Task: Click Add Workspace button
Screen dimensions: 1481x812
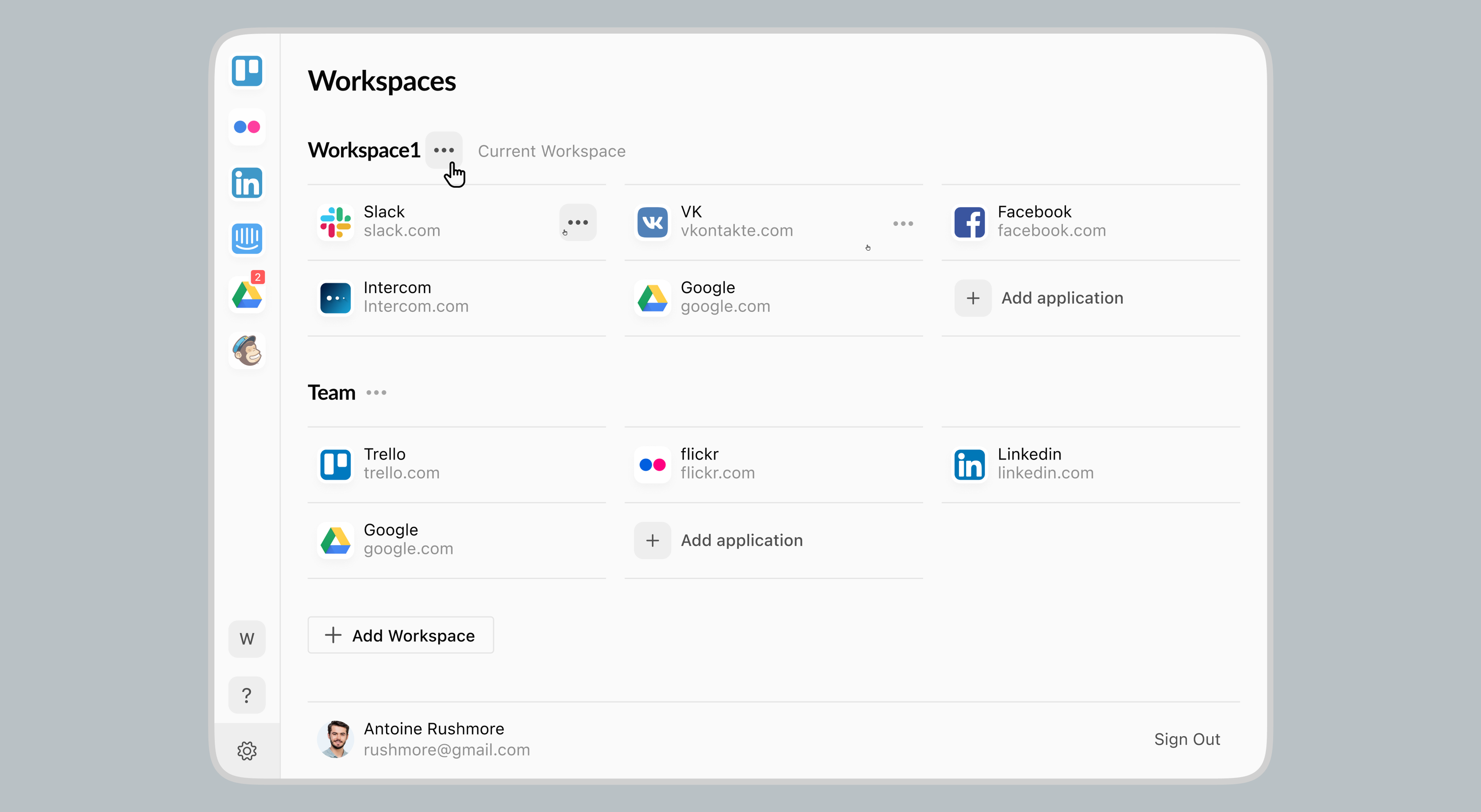Action: click(401, 635)
